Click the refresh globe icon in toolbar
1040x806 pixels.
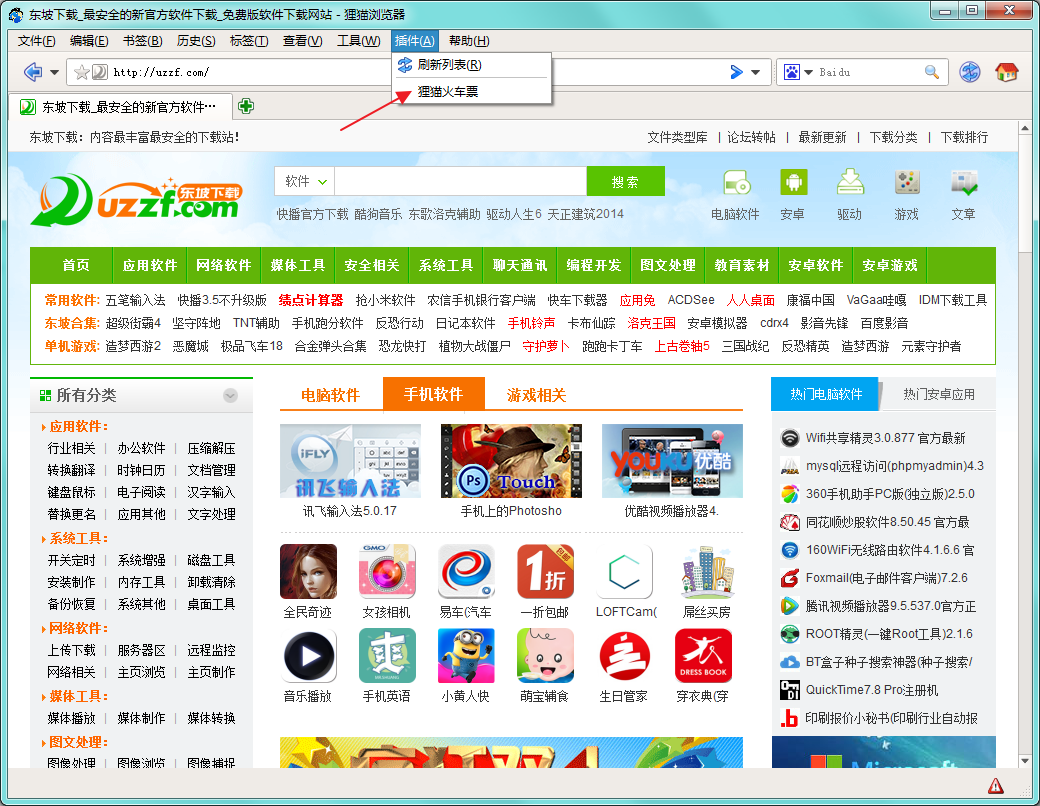tap(970, 72)
